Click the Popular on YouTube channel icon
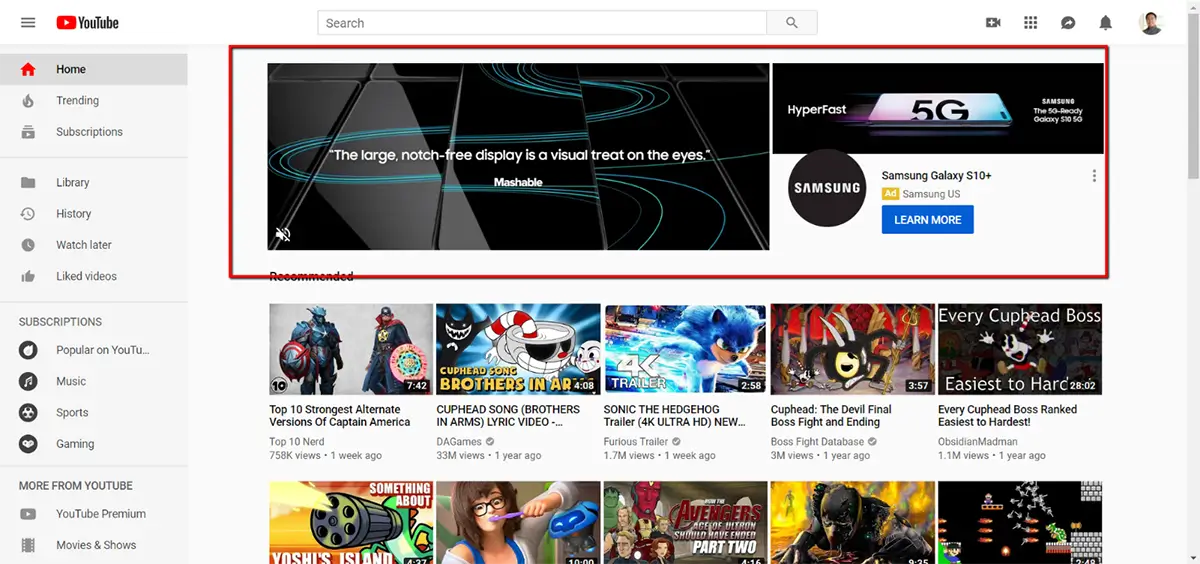1200x564 pixels. coord(29,350)
